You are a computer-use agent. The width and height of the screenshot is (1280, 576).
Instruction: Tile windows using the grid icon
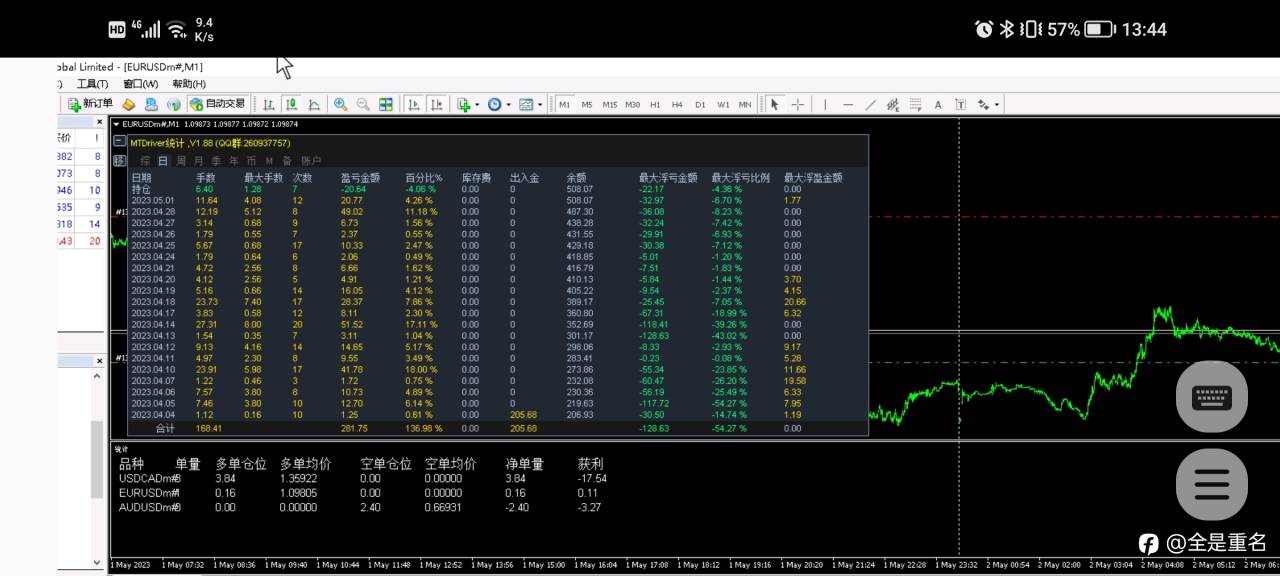point(385,104)
